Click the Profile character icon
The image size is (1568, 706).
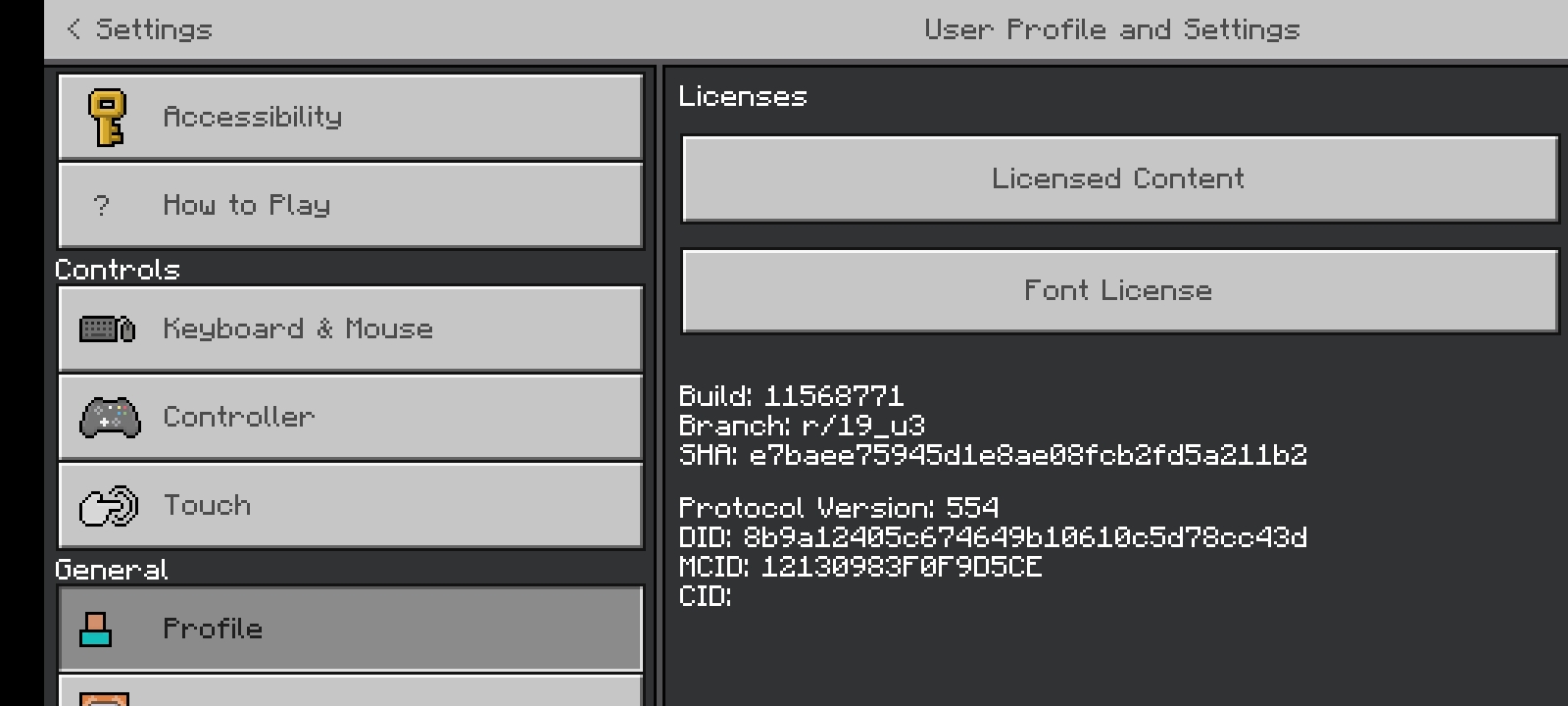96,630
